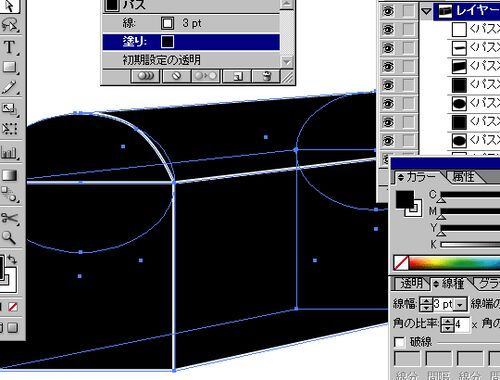500x380 pixels.
Task: Click the first dash field under 破線
Action: 407,358
